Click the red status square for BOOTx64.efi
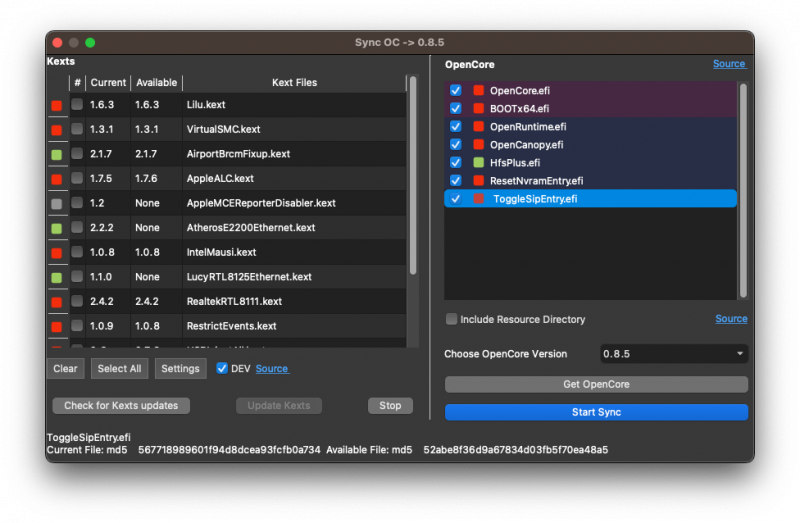 point(478,109)
